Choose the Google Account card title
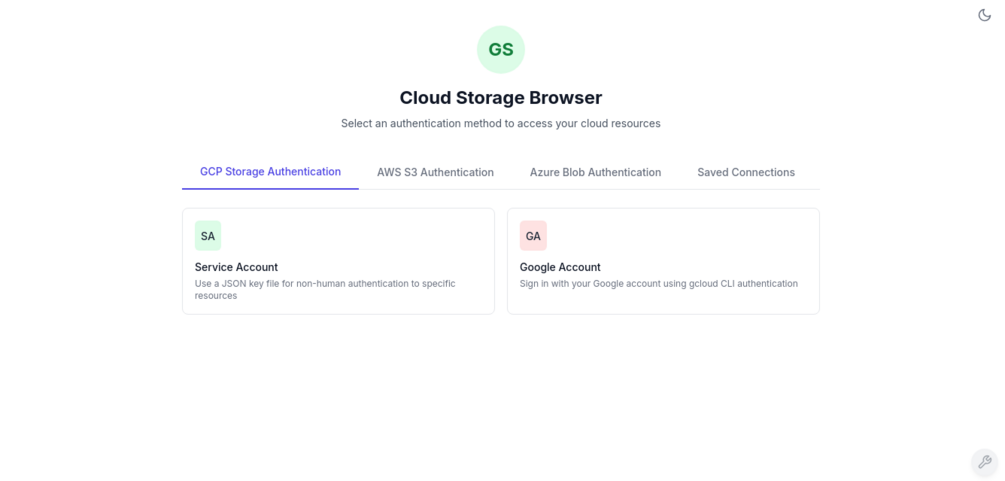 [x=560, y=267]
